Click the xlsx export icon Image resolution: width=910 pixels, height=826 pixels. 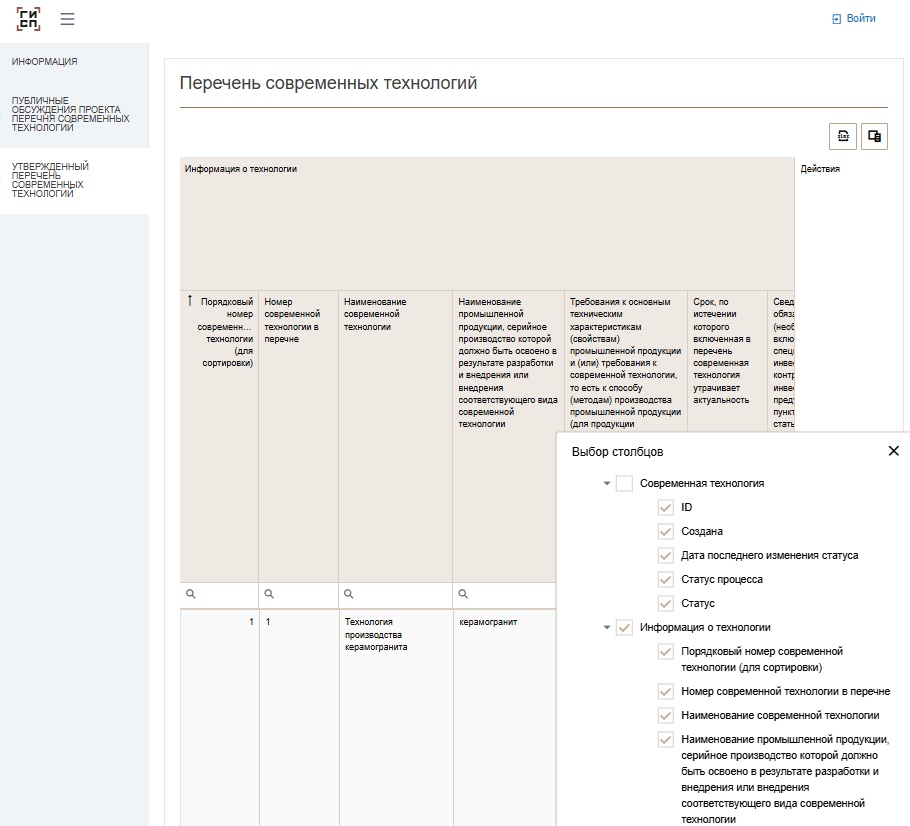coord(843,137)
